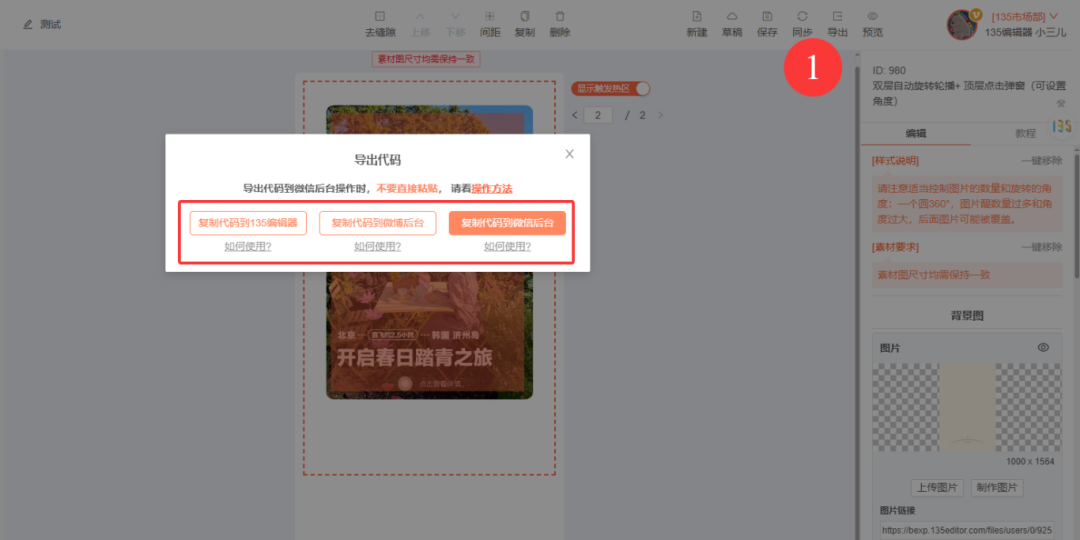
Task: Click the 制作图片 button
Action: click(997, 488)
